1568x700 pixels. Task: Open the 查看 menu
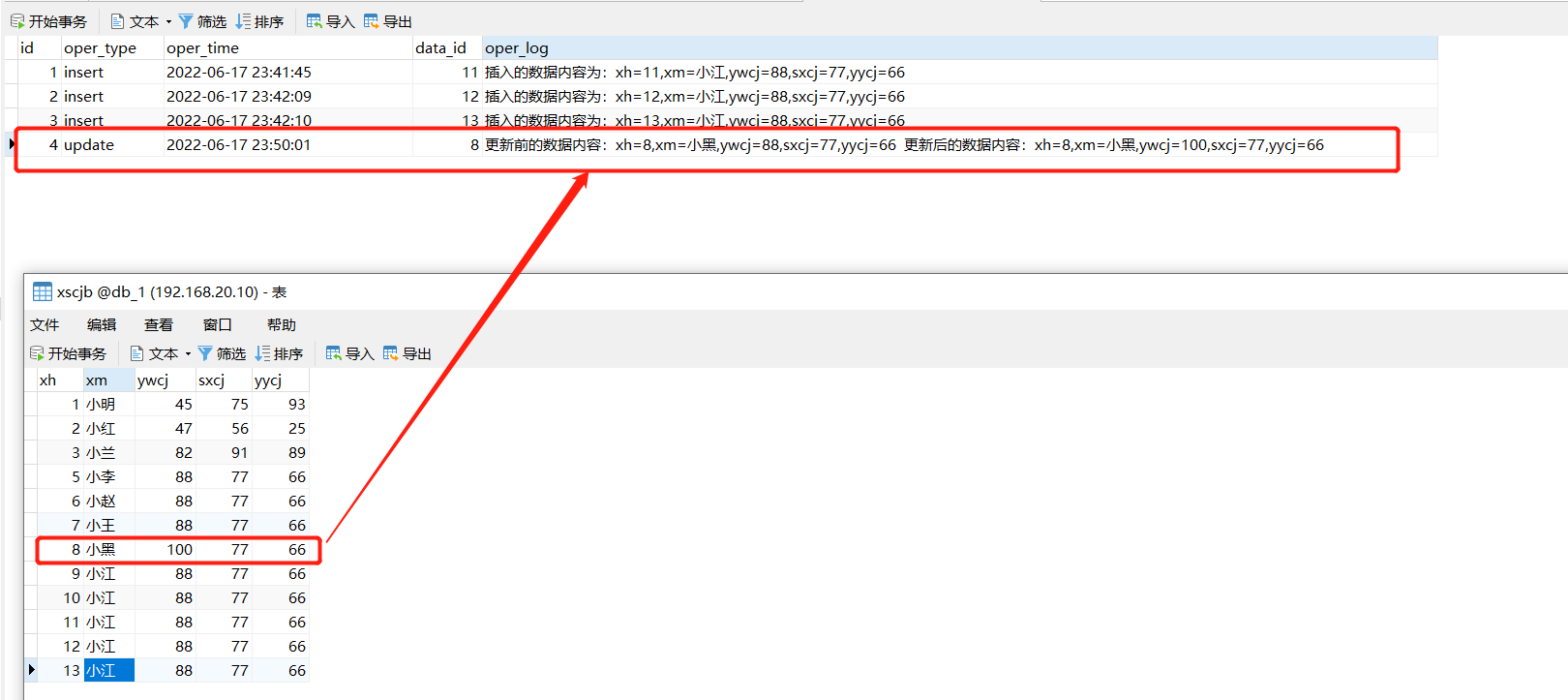tap(159, 325)
